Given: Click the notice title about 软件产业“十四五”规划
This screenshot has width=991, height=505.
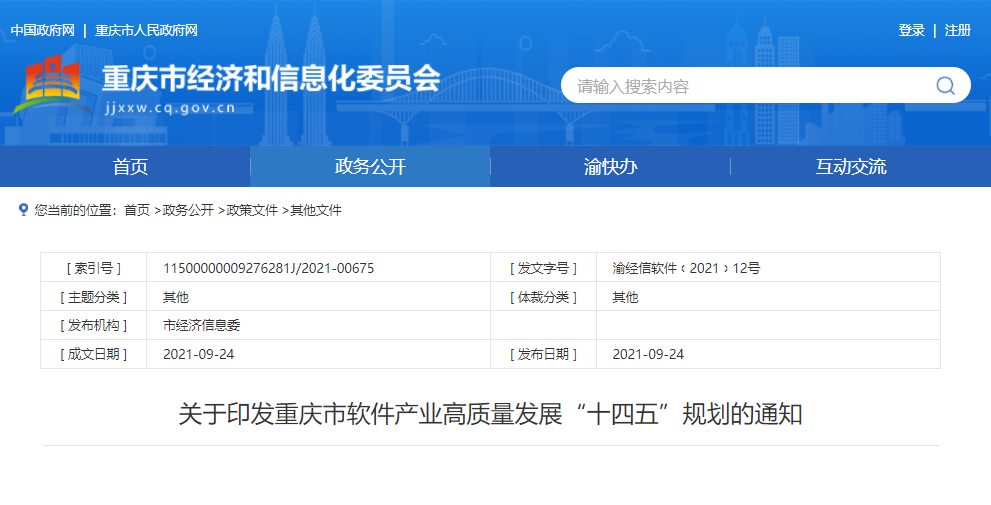Looking at the screenshot, I should tap(490, 415).
